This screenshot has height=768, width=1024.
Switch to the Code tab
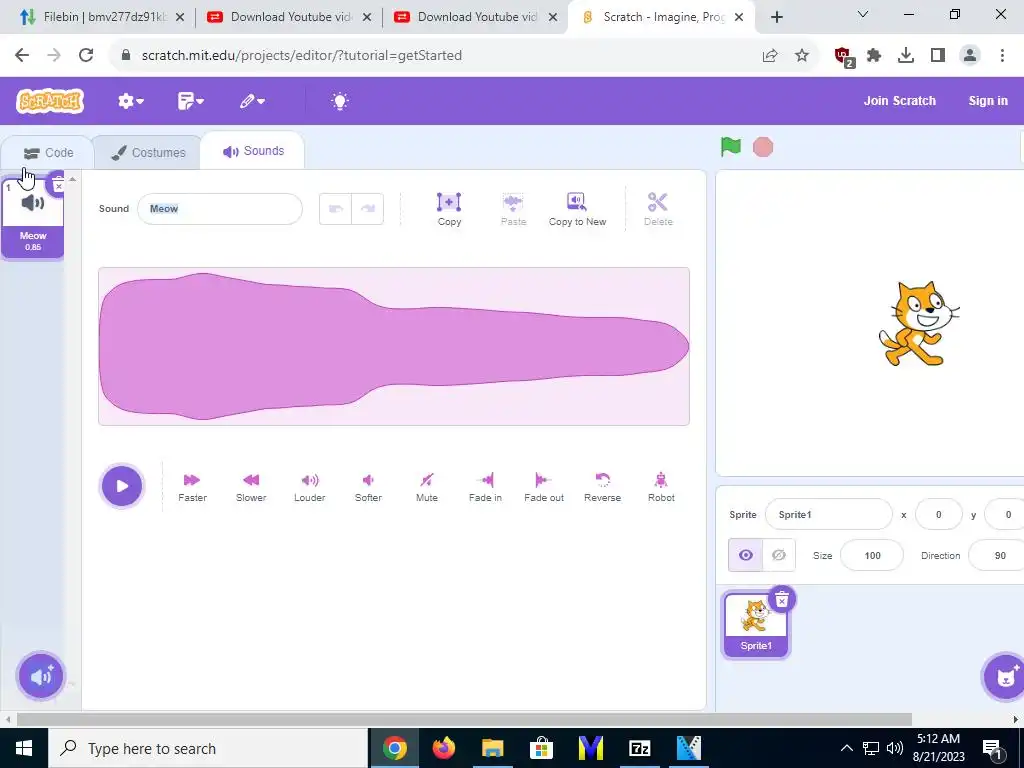tap(48, 153)
